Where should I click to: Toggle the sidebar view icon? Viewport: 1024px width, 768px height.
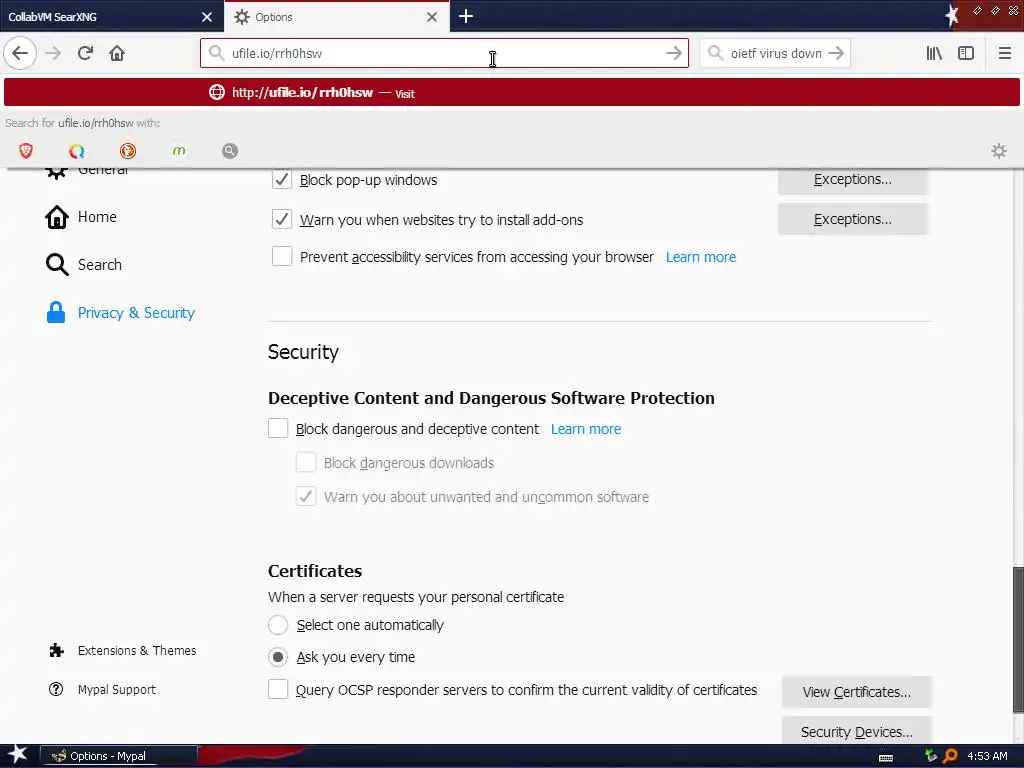[966, 53]
